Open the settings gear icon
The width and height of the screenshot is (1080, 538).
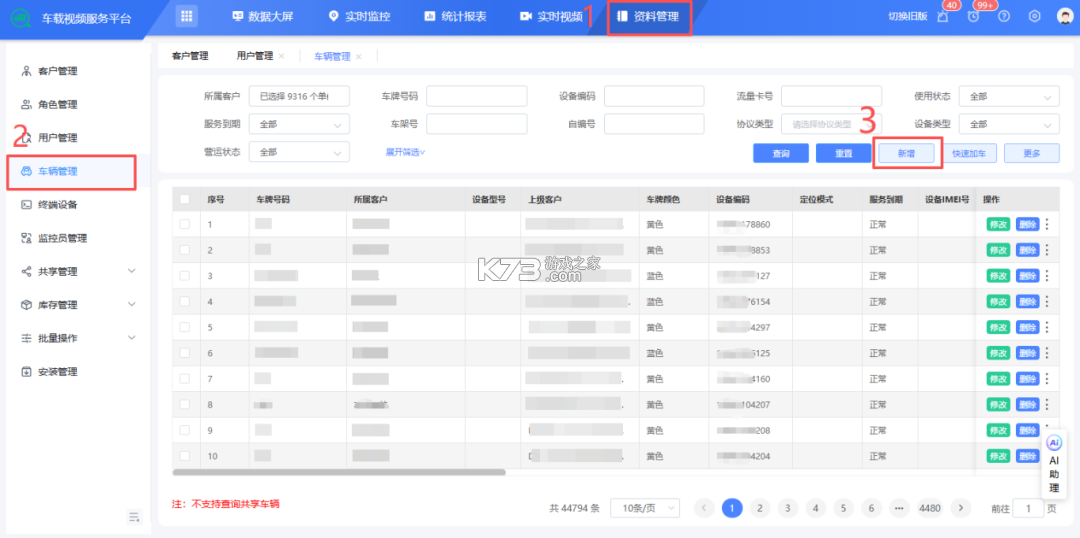coord(1035,17)
